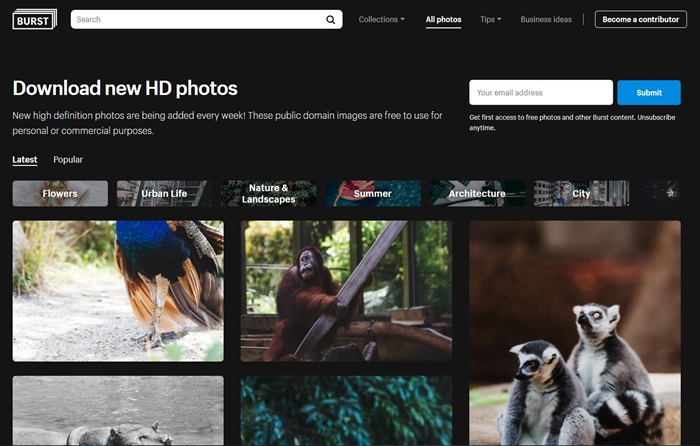Open Nature & Landscapes category
The image size is (700, 446).
point(268,193)
